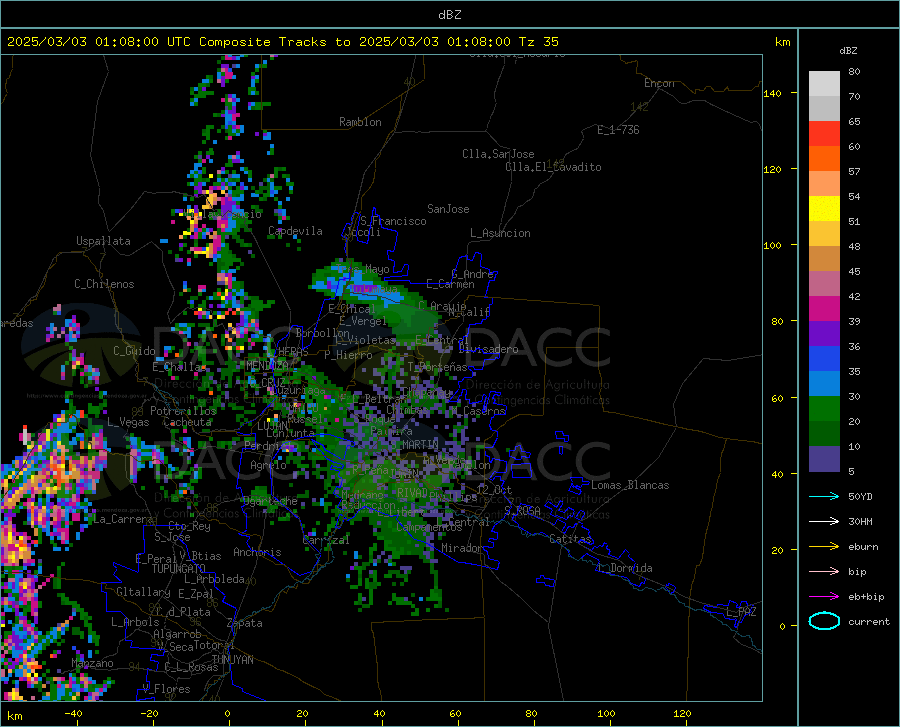
Task: Click the white 30HM arrow in legend
Action: 824,521
